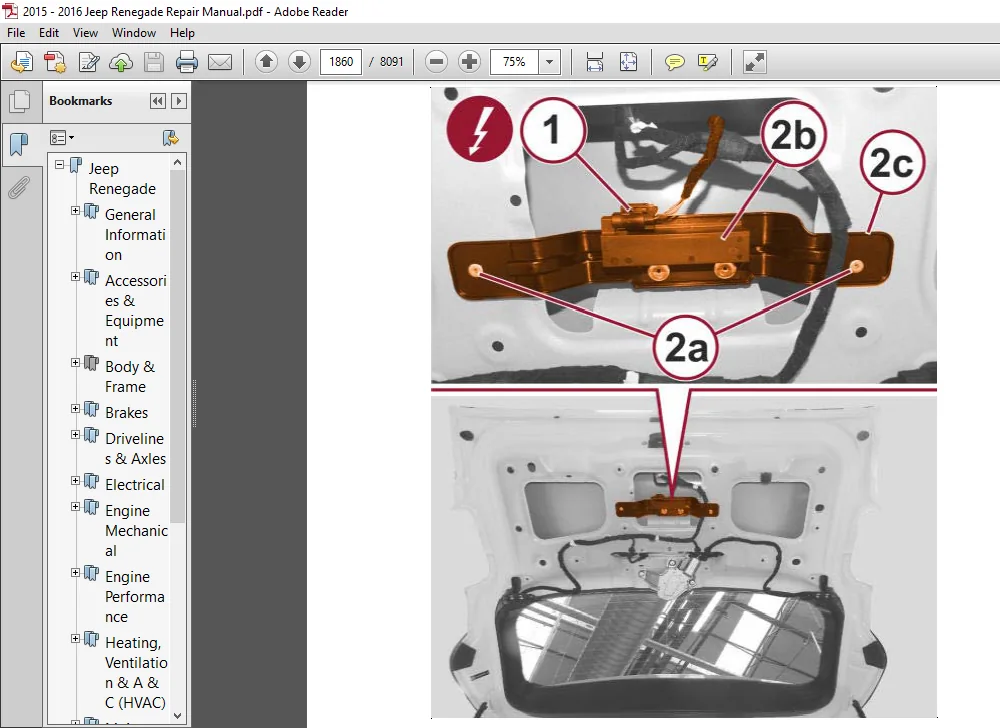Open the File menu

pyautogui.click(x=16, y=33)
